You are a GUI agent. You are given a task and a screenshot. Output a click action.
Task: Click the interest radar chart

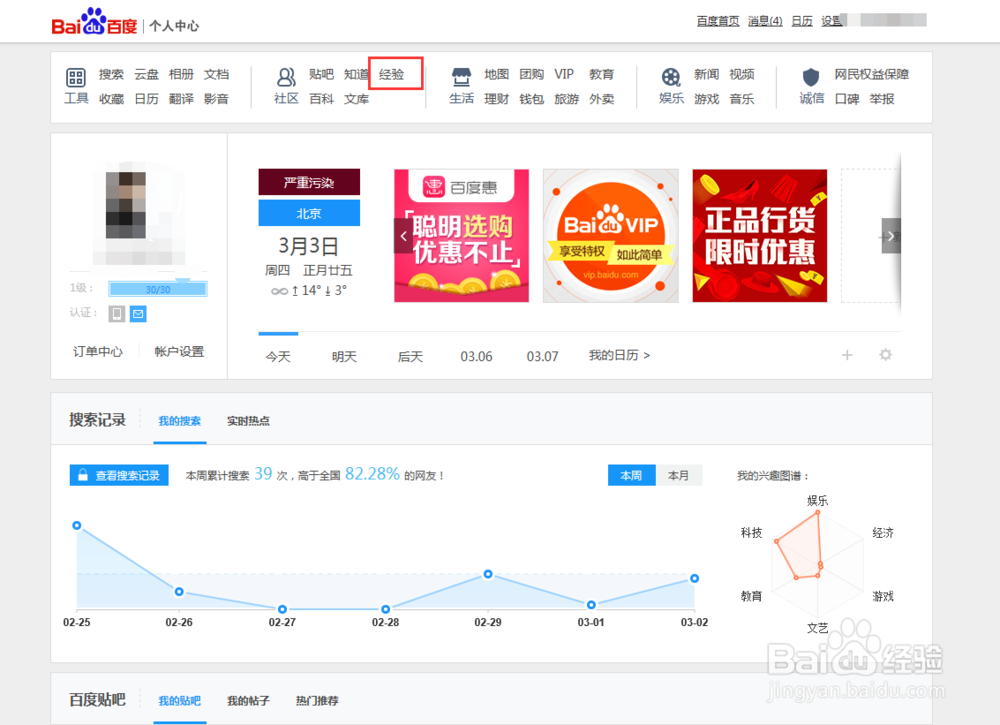point(818,565)
